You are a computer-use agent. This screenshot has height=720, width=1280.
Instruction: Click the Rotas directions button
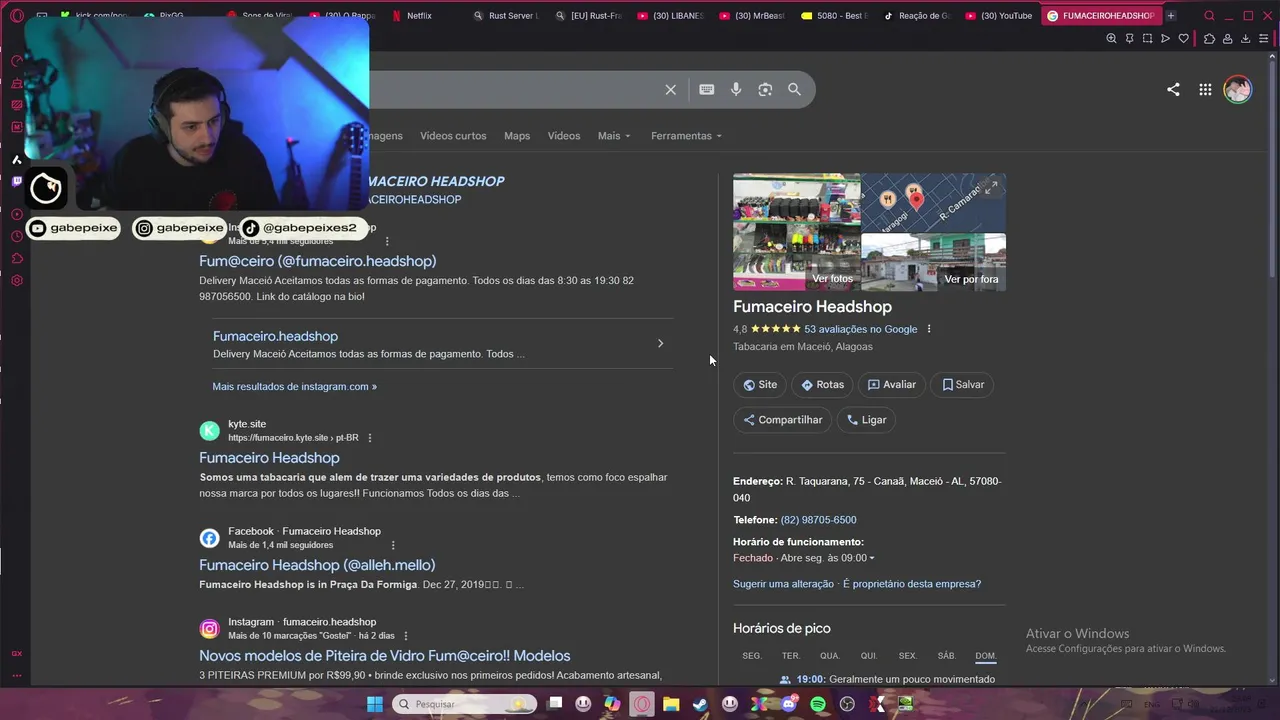(822, 384)
